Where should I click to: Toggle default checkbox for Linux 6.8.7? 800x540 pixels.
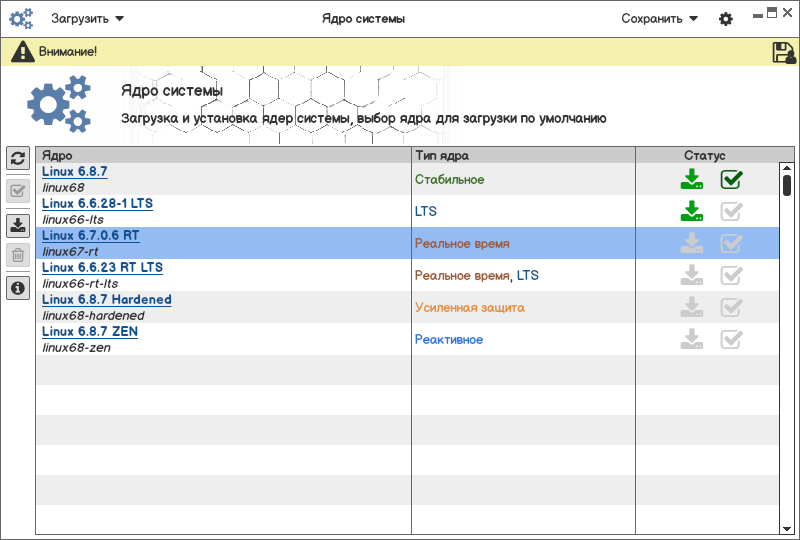(732, 180)
